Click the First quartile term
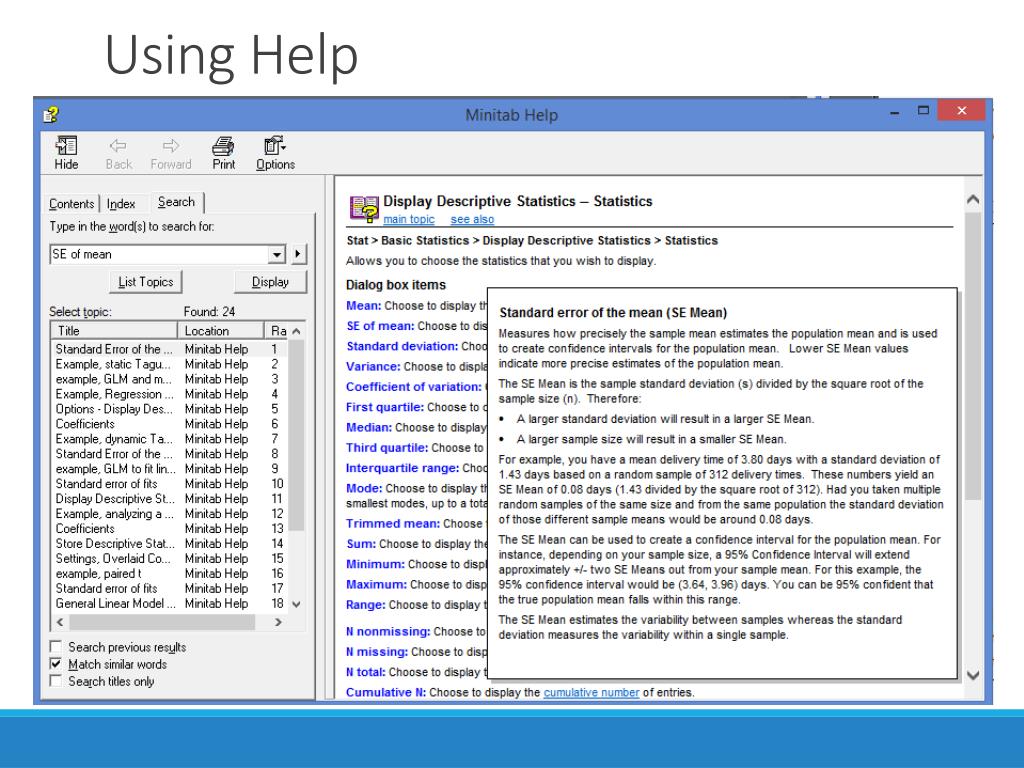The width and height of the screenshot is (1024, 768). coord(385,407)
